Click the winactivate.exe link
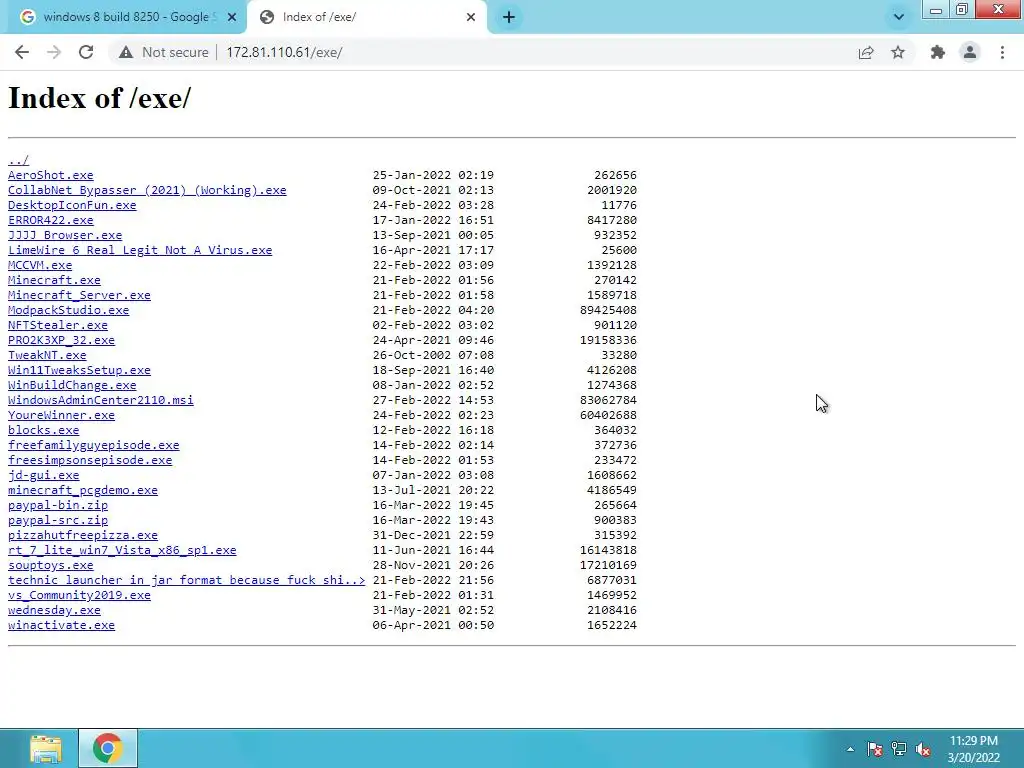 click(61, 626)
